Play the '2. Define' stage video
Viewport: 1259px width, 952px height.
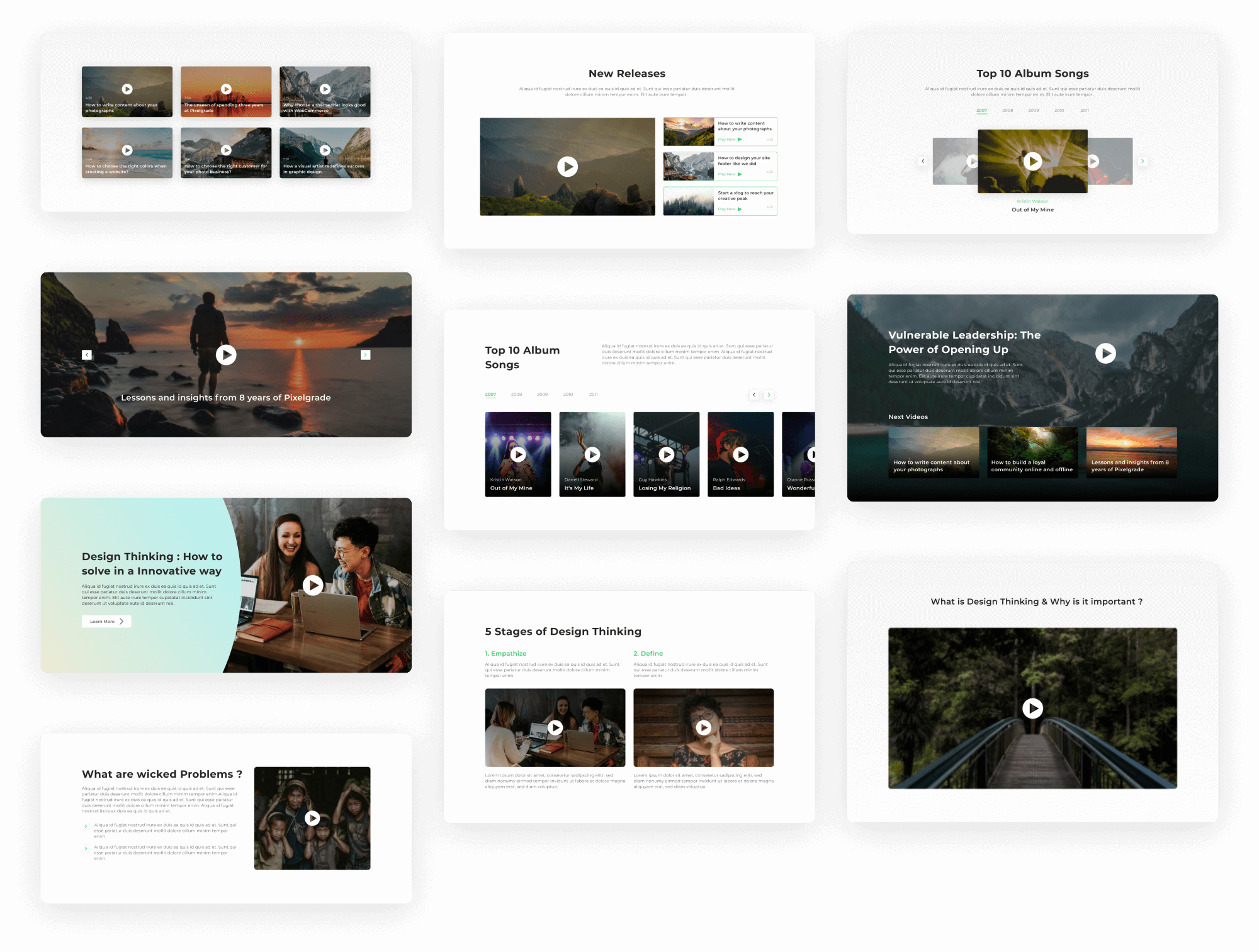(x=704, y=727)
